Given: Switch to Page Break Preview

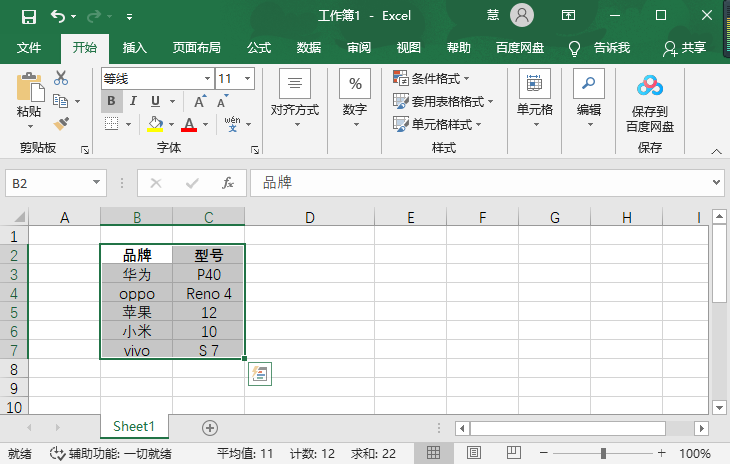Looking at the screenshot, I should (x=514, y=452).
